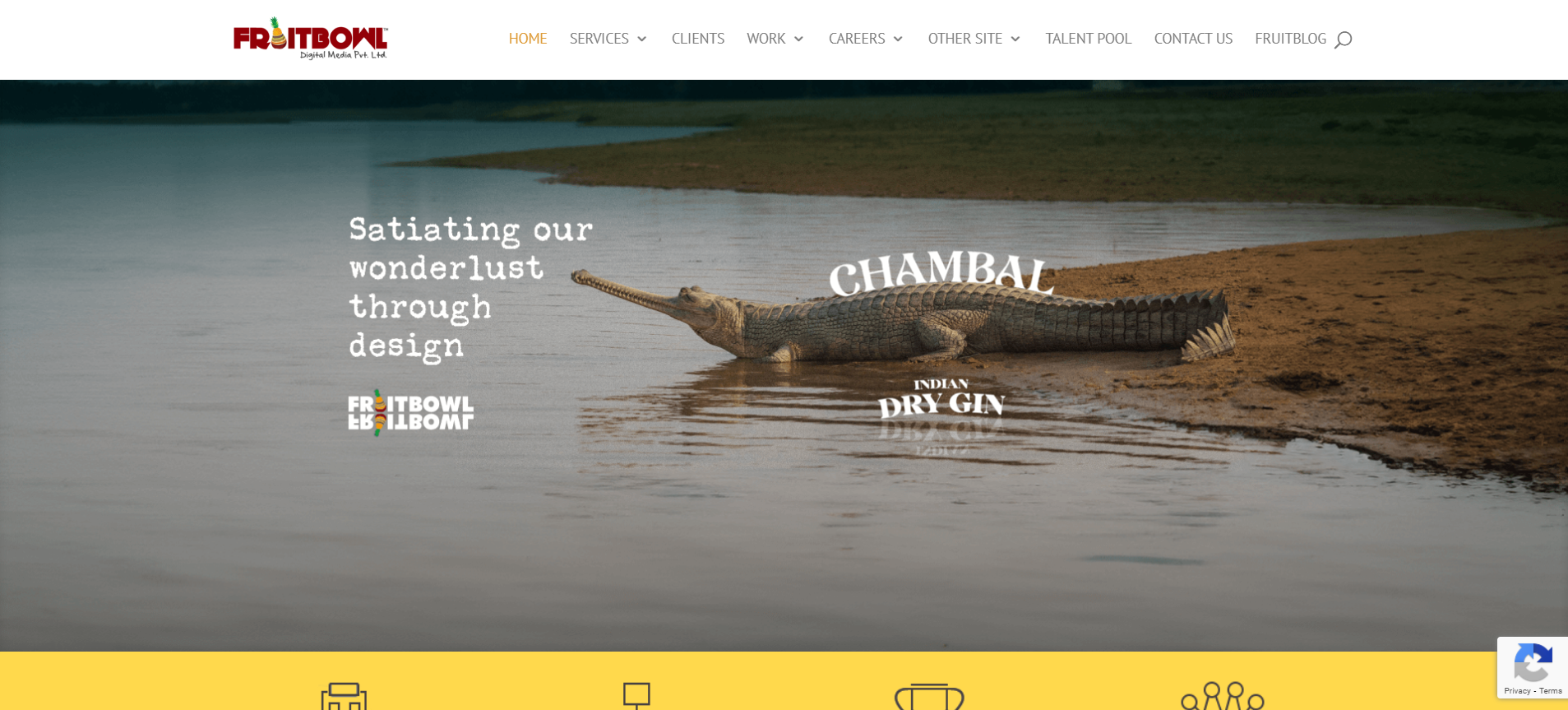
Task: Select the trophy cup icon
Action: coord(929,697)
